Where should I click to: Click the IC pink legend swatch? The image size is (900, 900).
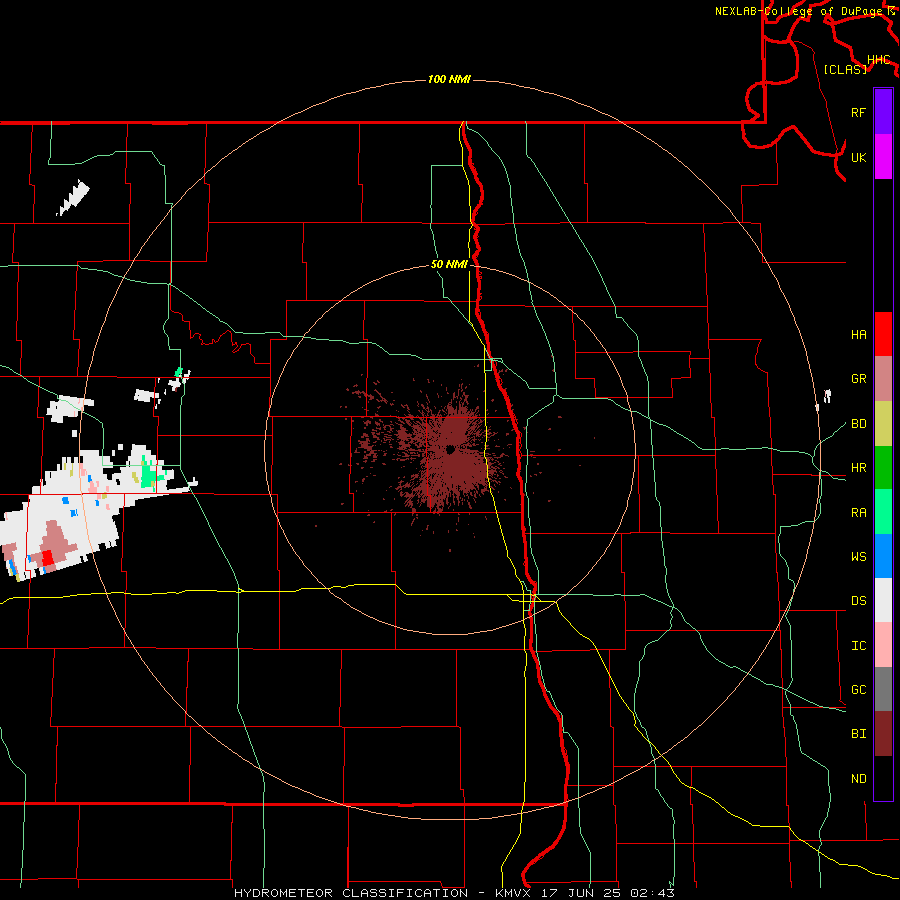click(x=883, y=645)
